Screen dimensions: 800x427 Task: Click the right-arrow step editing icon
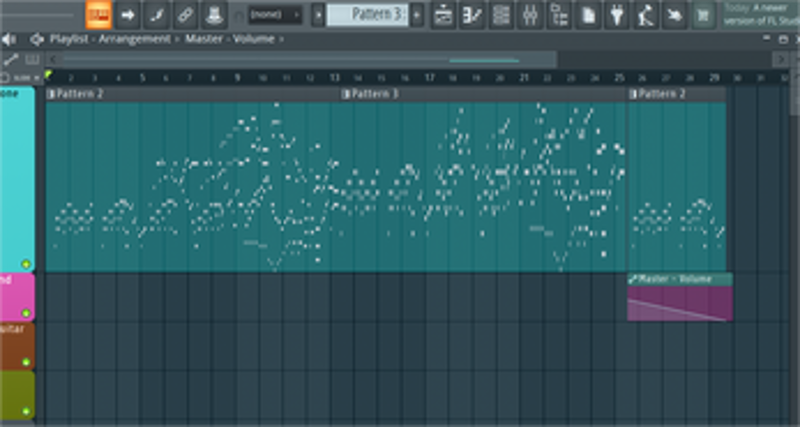tap(128, 15)
